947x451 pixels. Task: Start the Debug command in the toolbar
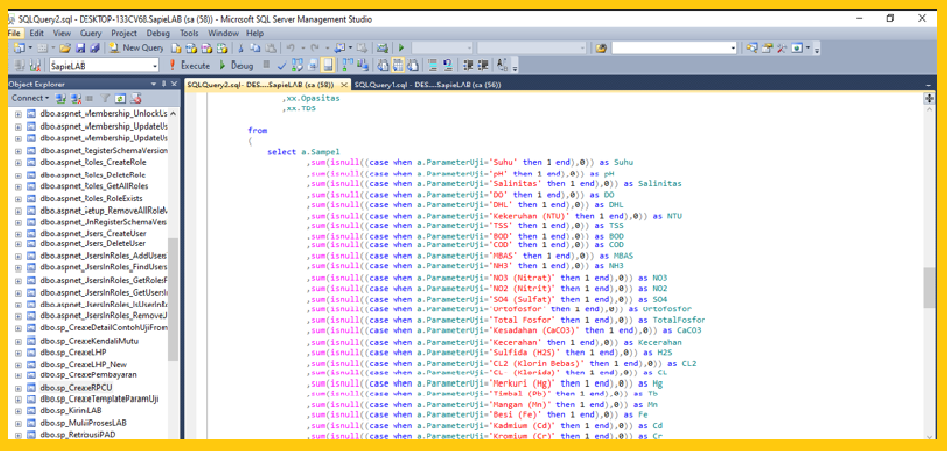(236, 65)
